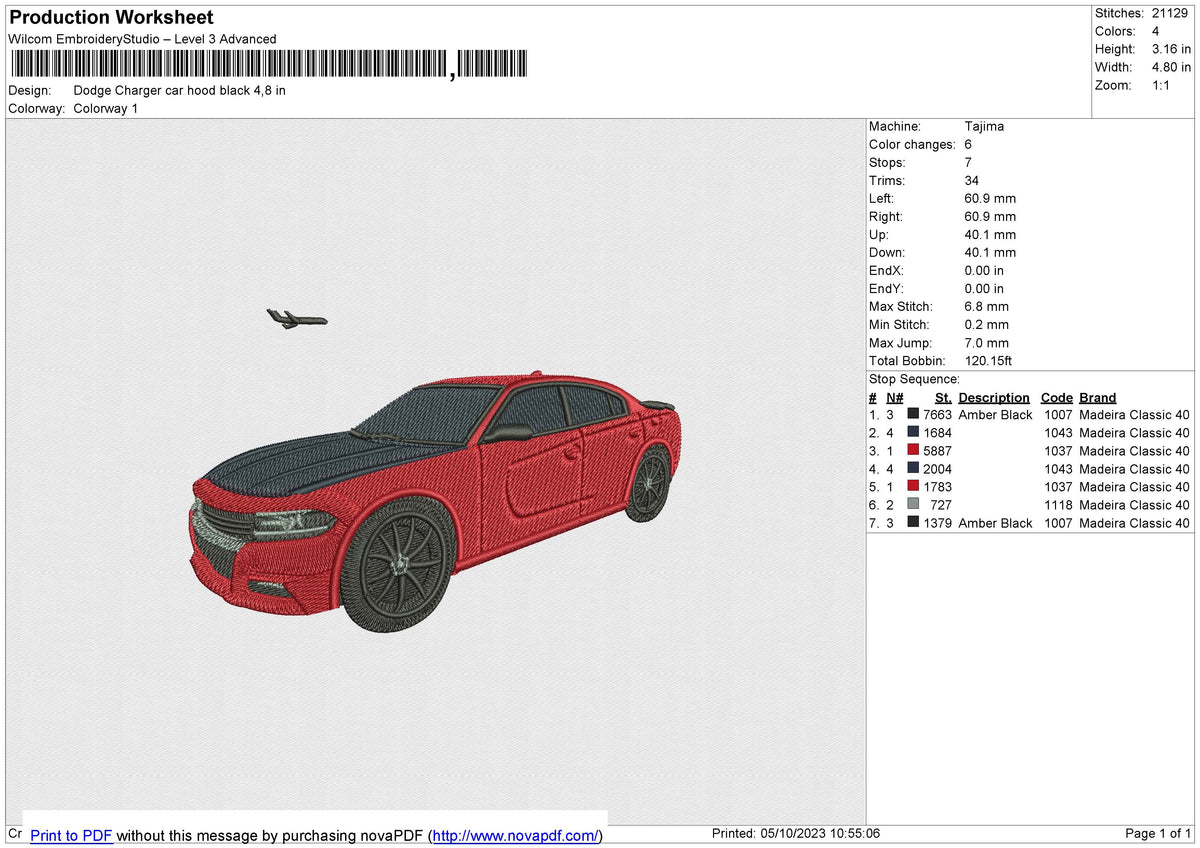1200x848 pixels.
Task: Click the Min Stitch value 0.2 mm
Action: [986, 325]
